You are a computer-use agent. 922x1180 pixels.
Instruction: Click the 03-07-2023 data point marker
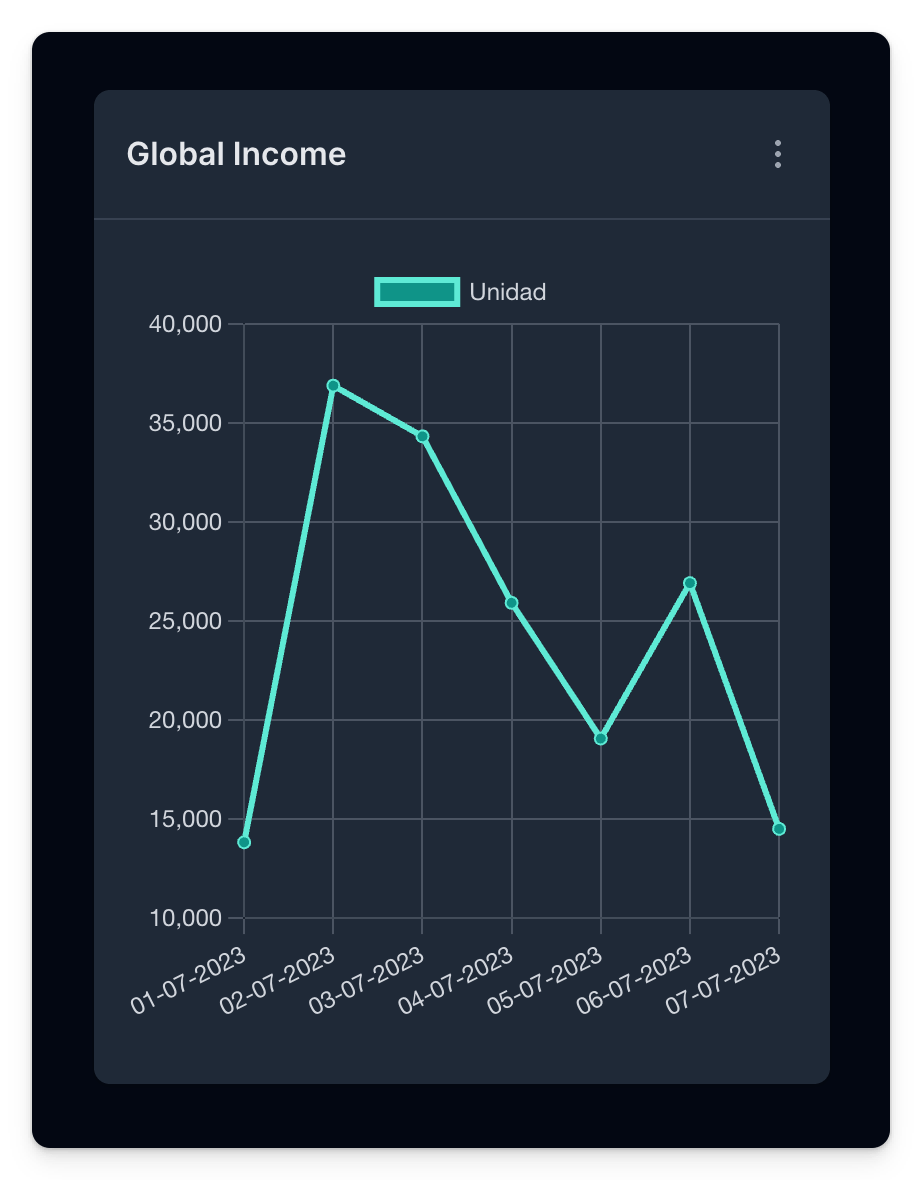pyautogui.click(x=422, y=436)
